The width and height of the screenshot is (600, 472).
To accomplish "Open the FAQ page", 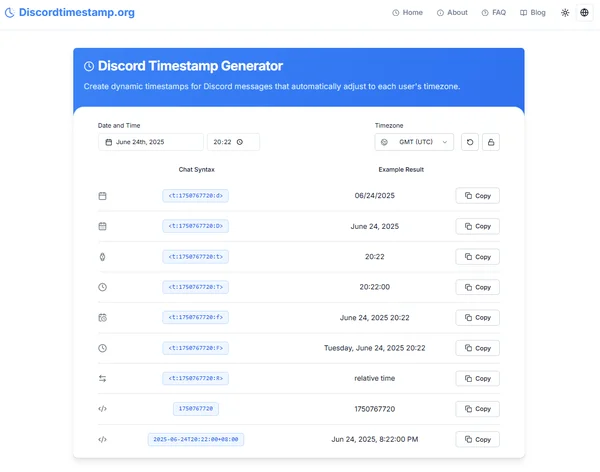I will 494,13.
